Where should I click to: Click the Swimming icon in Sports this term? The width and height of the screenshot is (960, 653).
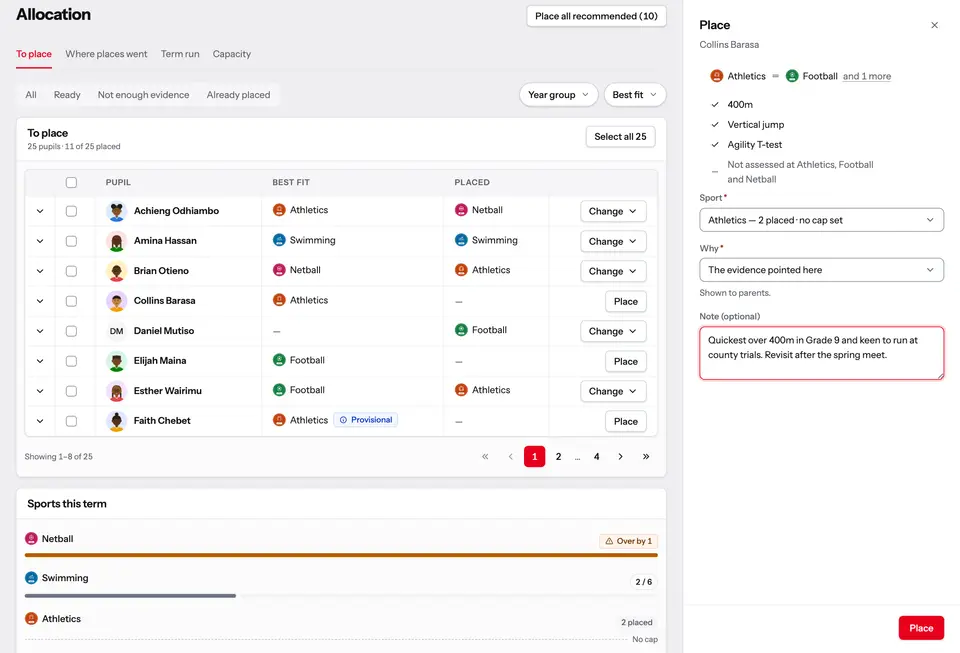31,578
